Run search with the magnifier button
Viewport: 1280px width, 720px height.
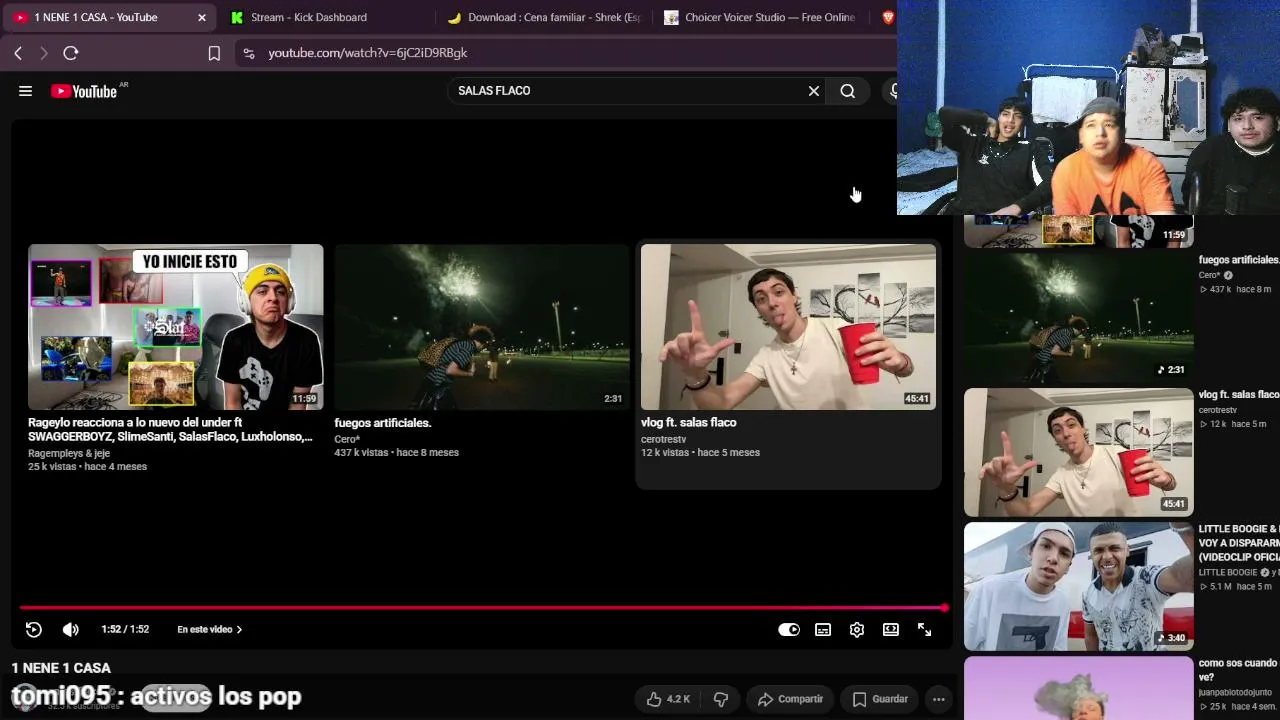point(848,91)
